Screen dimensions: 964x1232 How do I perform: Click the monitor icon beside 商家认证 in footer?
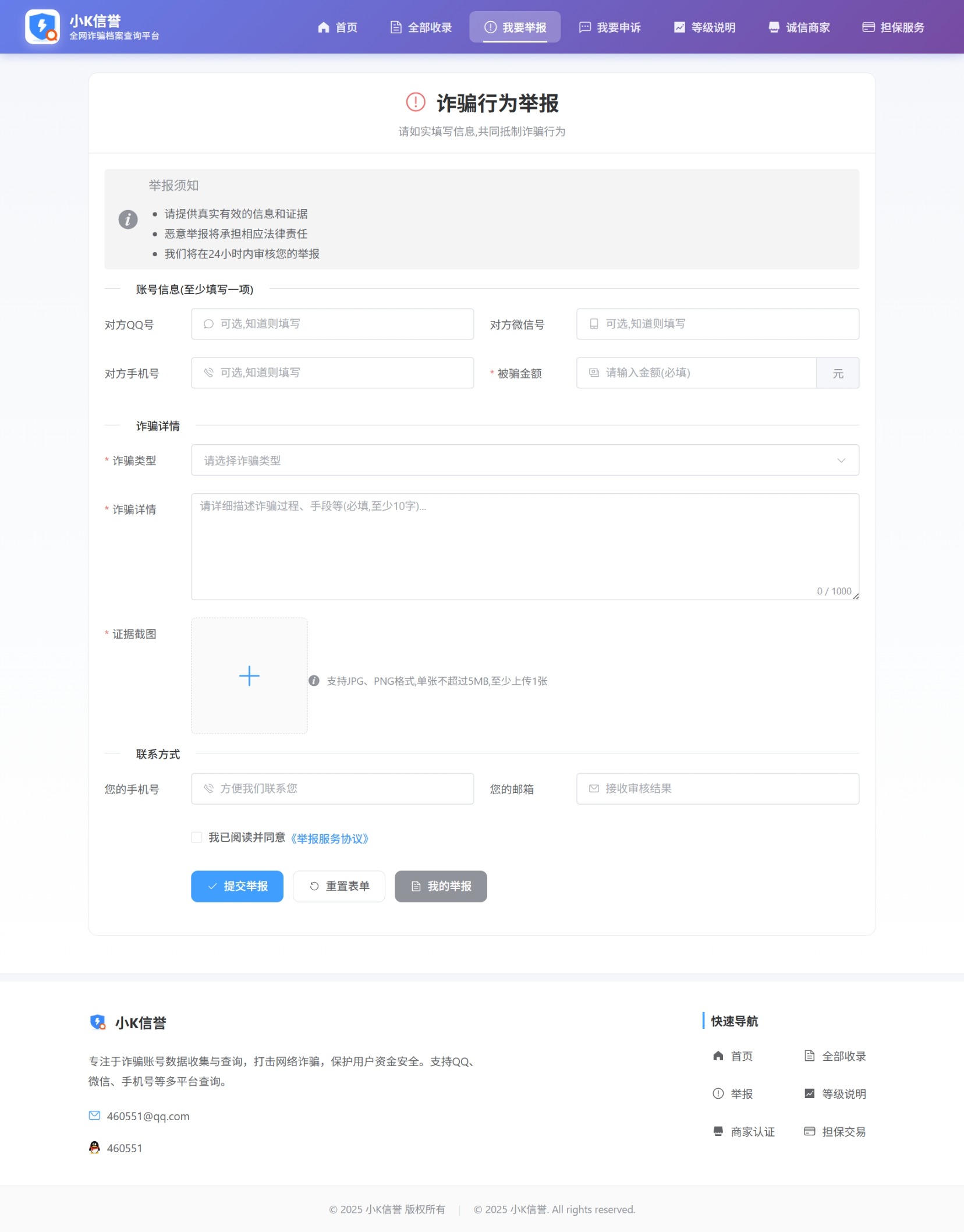tap(718, 1131)
